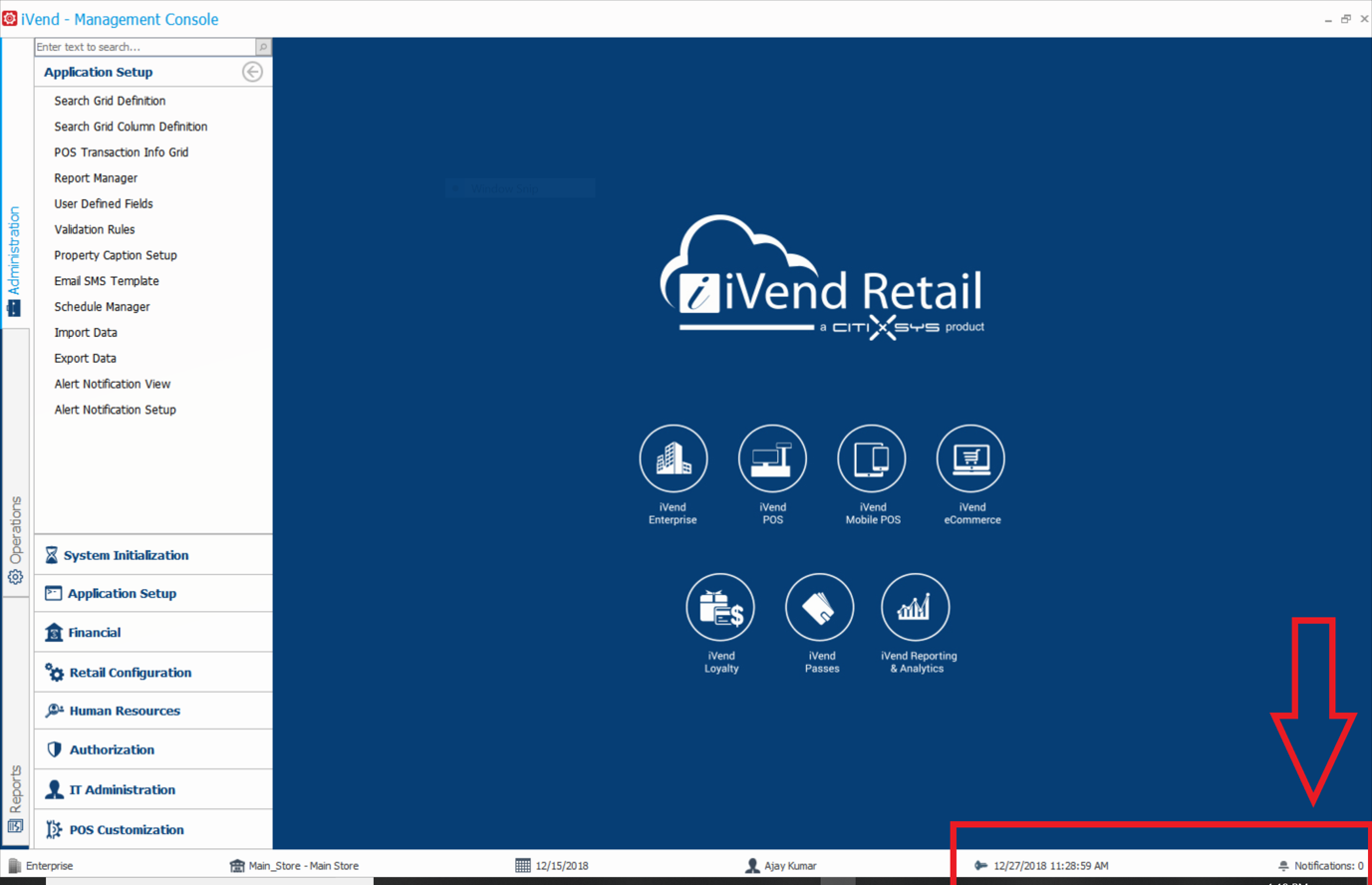Screen dimensions: 1372x885
Task: Click the Authorization shield icon
Action: (54, 749)
